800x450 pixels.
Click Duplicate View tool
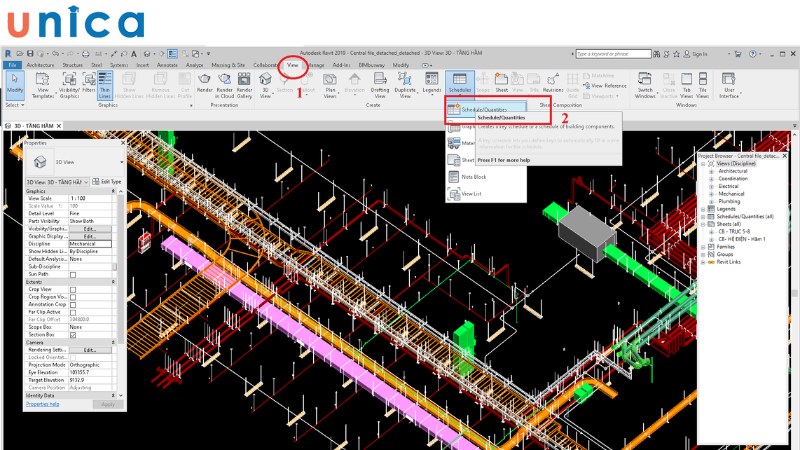click(405, 85)
